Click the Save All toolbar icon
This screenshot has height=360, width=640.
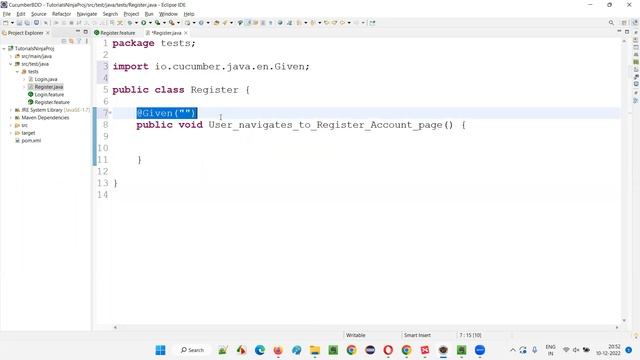coord(27,23)
